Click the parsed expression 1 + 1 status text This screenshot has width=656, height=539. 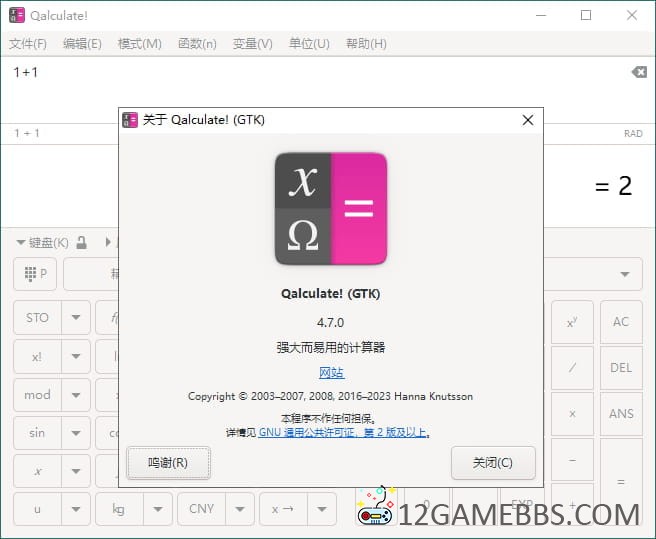[27, 133]
